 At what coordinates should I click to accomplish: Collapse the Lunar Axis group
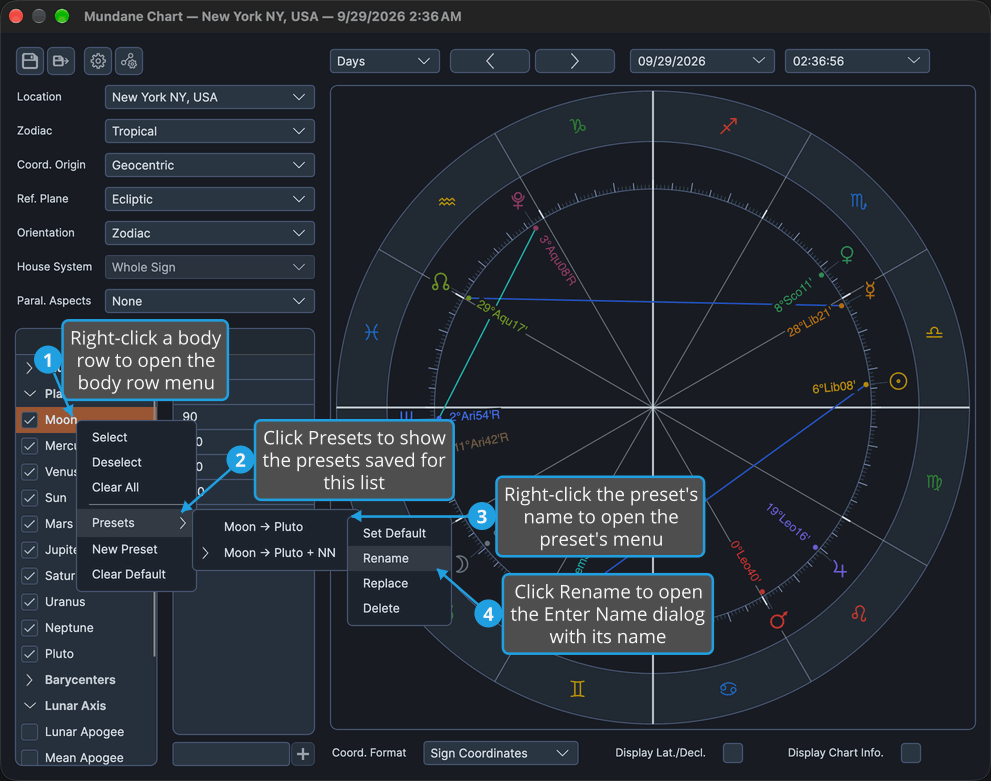29,706
